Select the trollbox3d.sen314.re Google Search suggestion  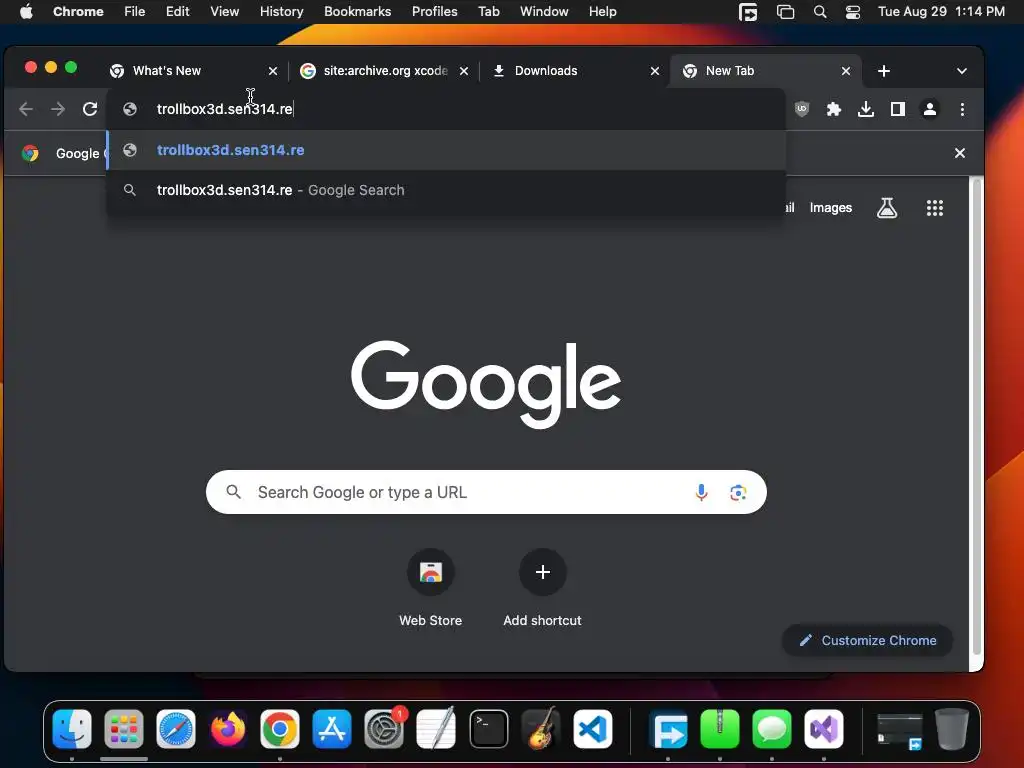point(446,190)
